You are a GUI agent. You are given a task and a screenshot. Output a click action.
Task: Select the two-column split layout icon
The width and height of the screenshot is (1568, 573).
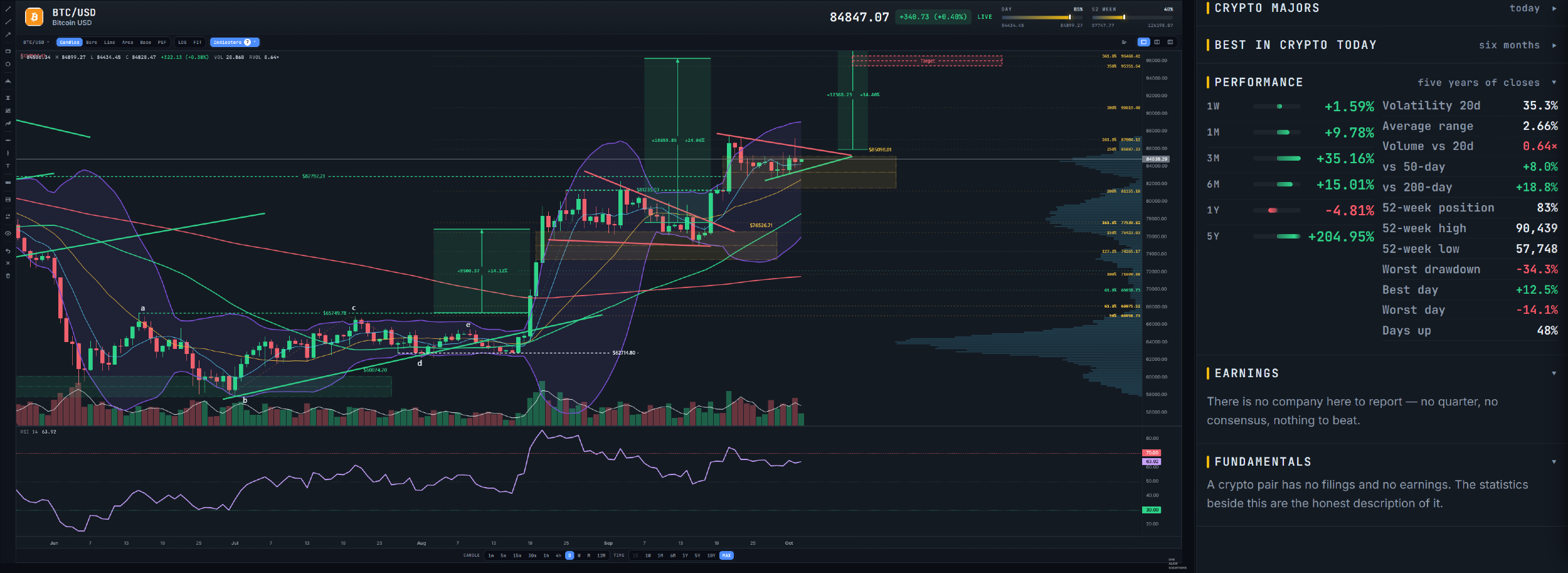coord(1157,42)
